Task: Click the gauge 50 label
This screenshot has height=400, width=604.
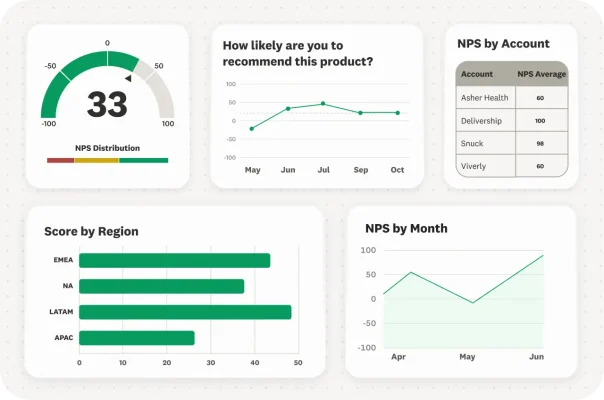Action: pyautogui.click(x=159, y=66)
